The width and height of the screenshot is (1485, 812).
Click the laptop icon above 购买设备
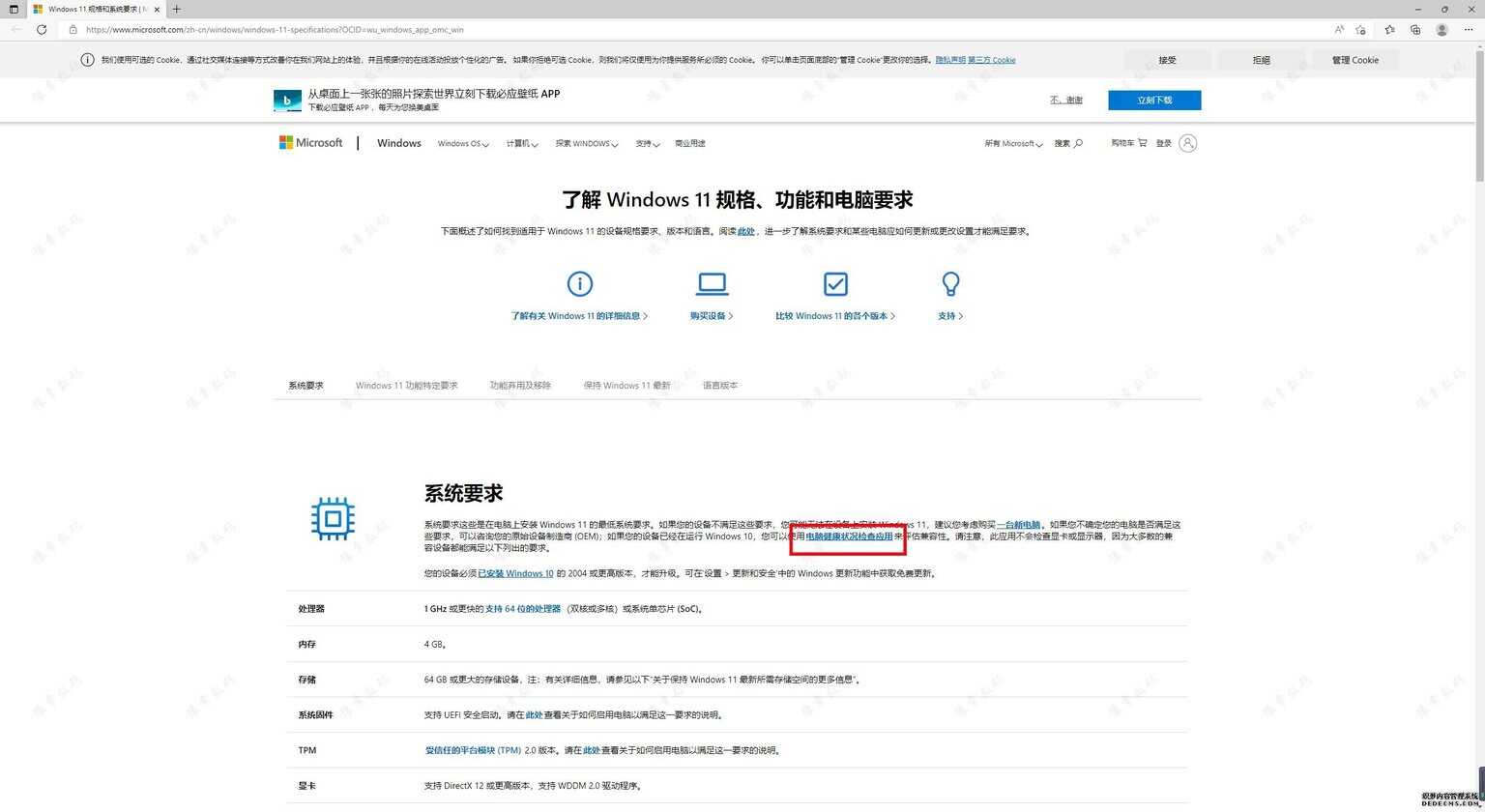point(712,283)
